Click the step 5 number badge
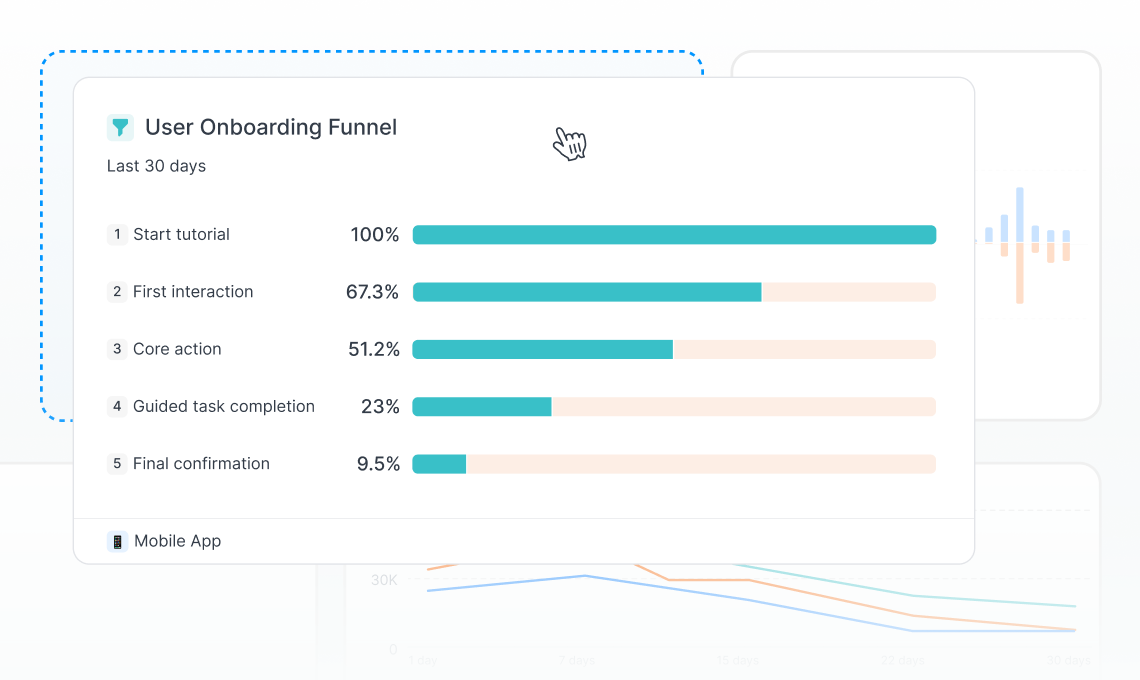The height and width of the screenshot is (680, 1140). [116, 463]
